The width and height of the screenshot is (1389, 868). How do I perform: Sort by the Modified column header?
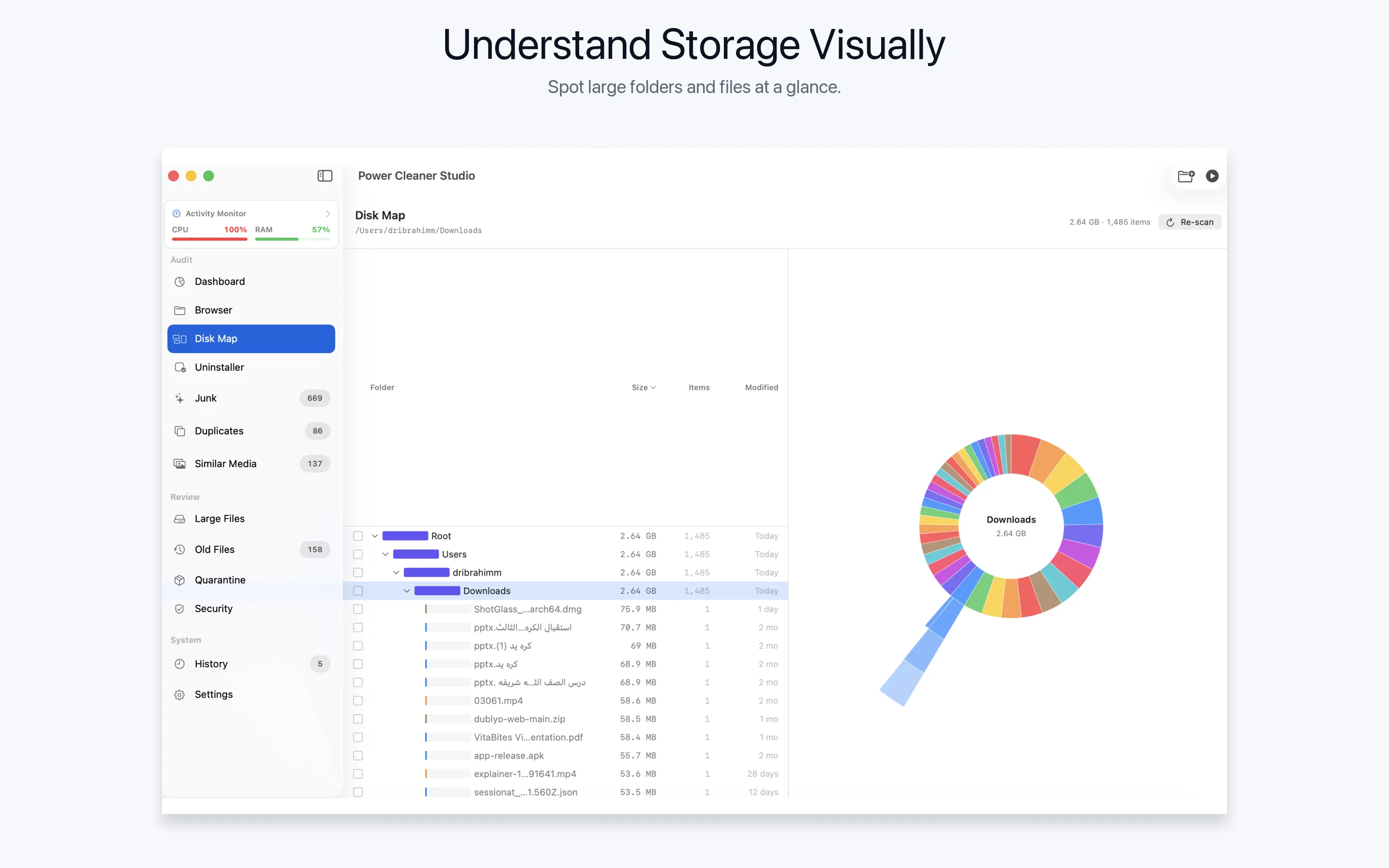pyautogui.click(x=762, y=388)
